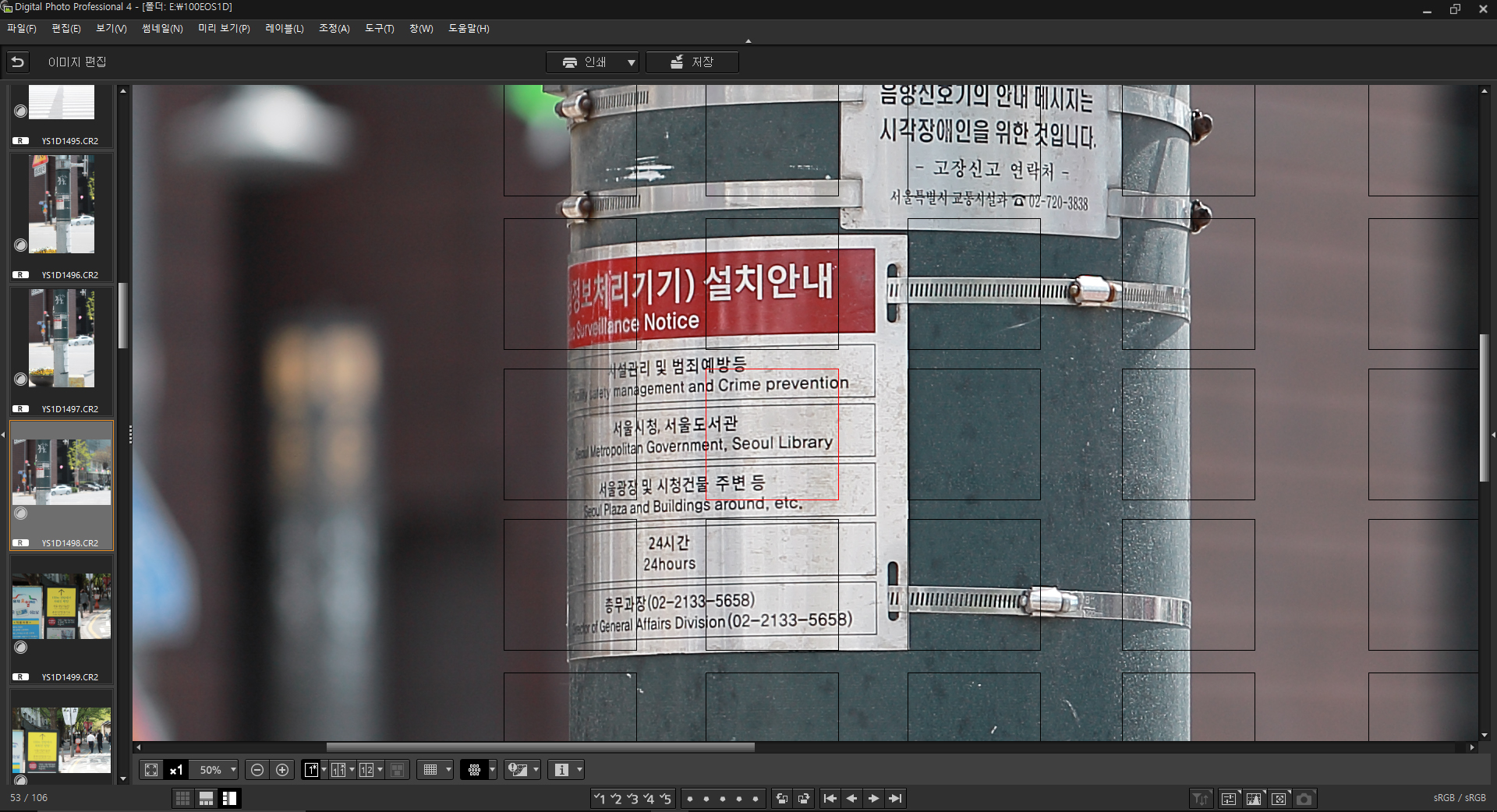Image resolution: width=1497 pixels, height=812 pixels.
Task: Open print options dropdown arrow
Action: (x=631, y=62)
